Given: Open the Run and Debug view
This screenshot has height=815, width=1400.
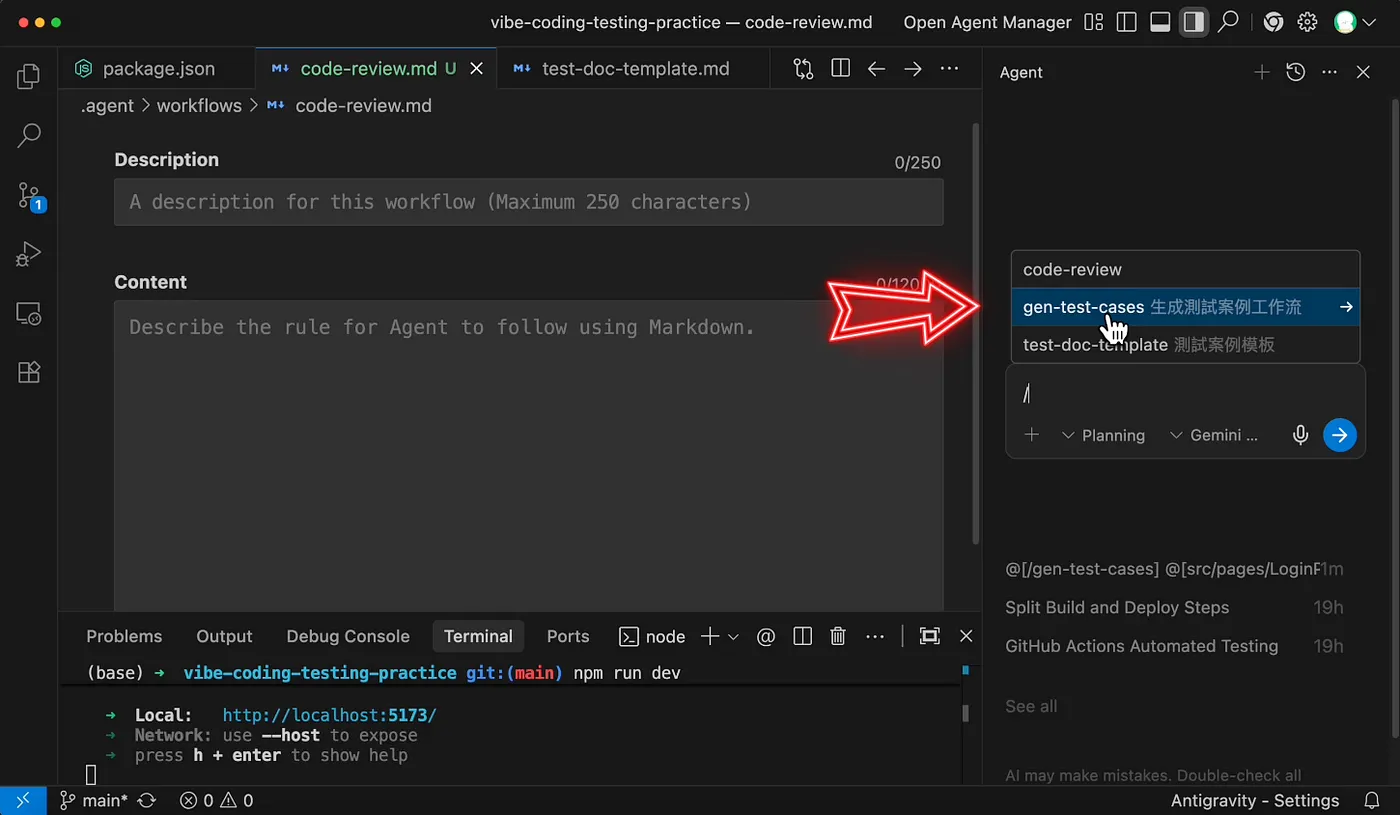Looking at the screenshot, I should coord(29,254).
